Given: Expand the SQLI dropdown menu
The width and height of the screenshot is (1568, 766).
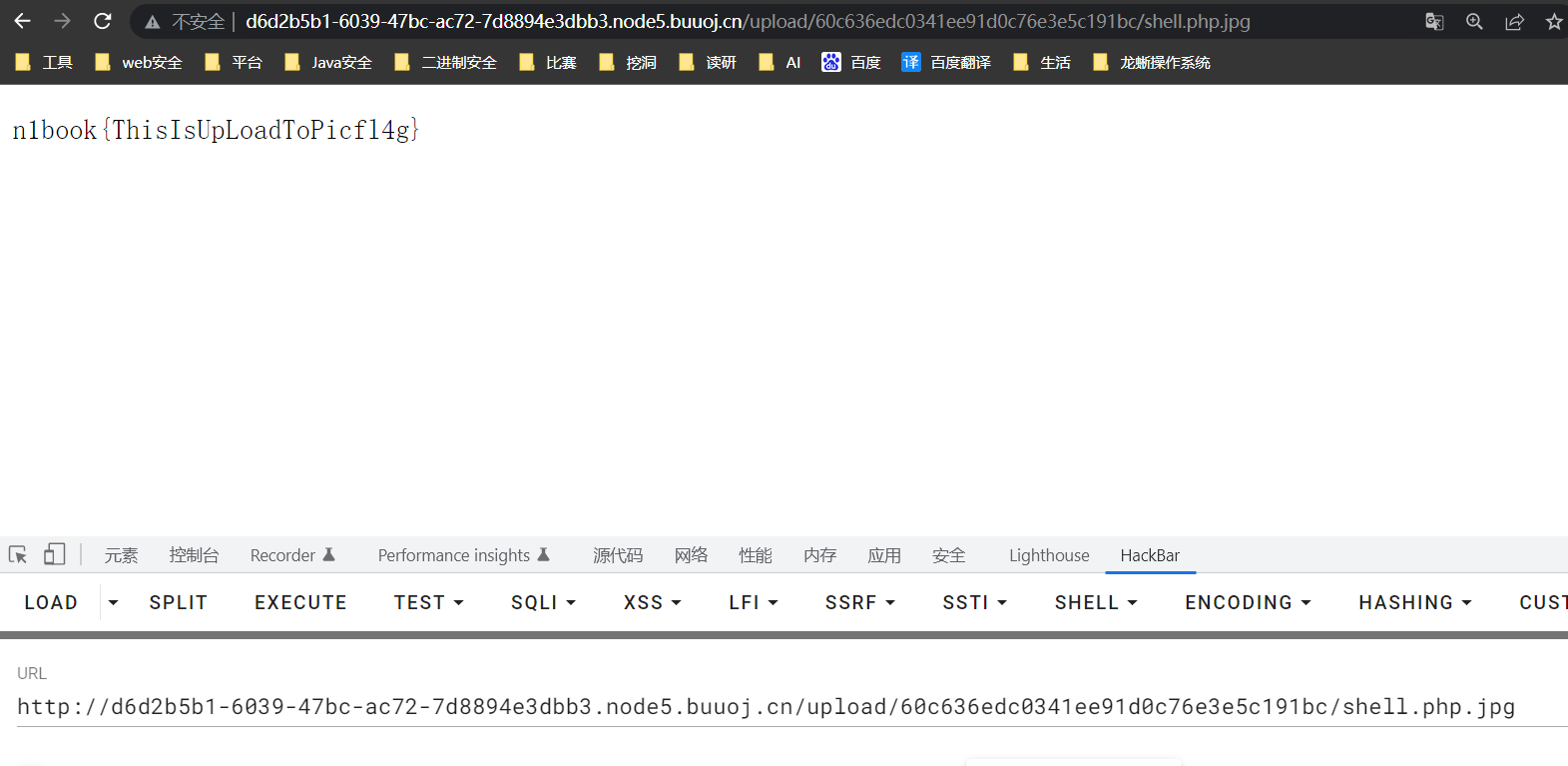Looking at the screenshot, I should click(543, 602).
